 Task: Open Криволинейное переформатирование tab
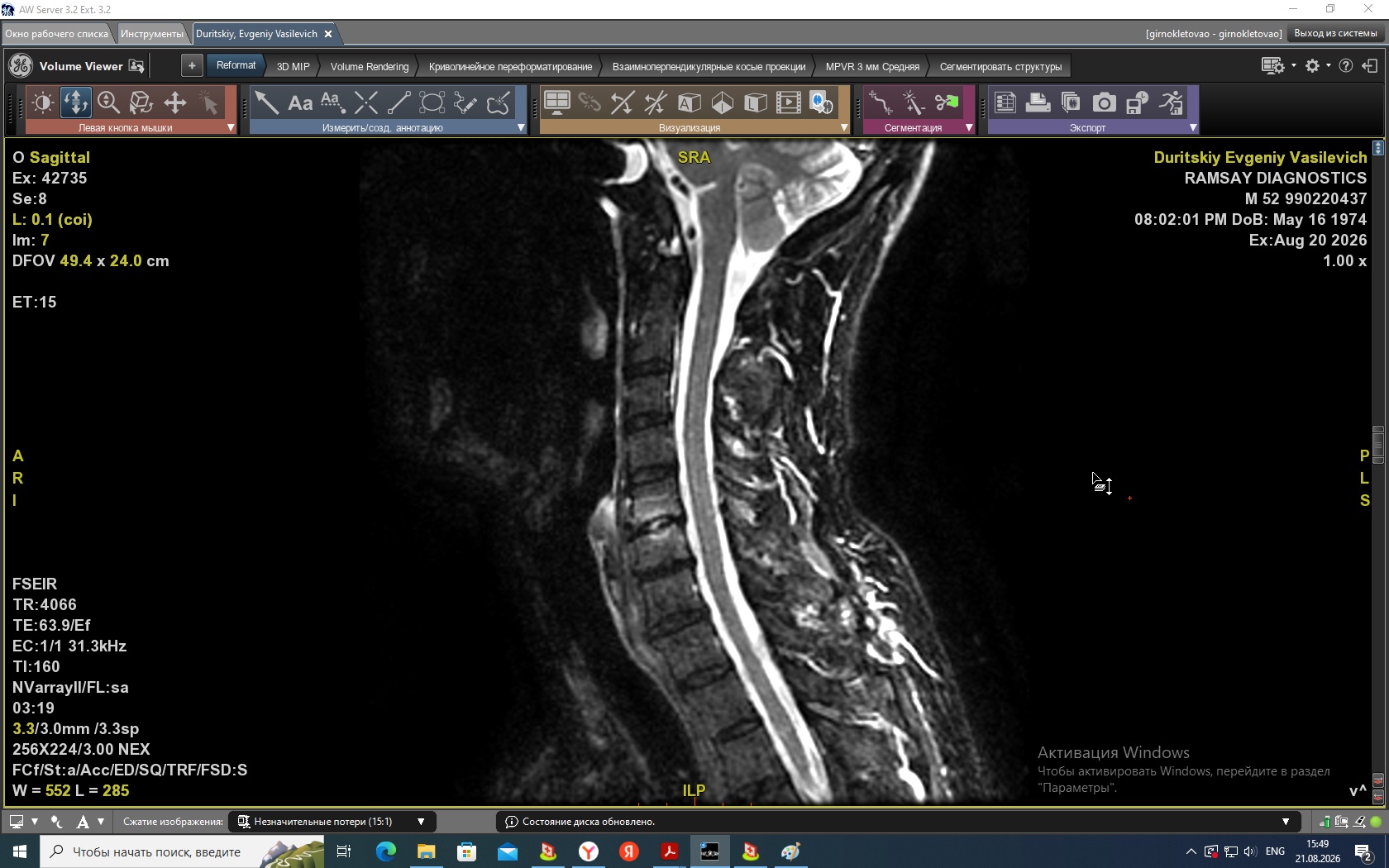pyautogui.click(x=510, y=67)
